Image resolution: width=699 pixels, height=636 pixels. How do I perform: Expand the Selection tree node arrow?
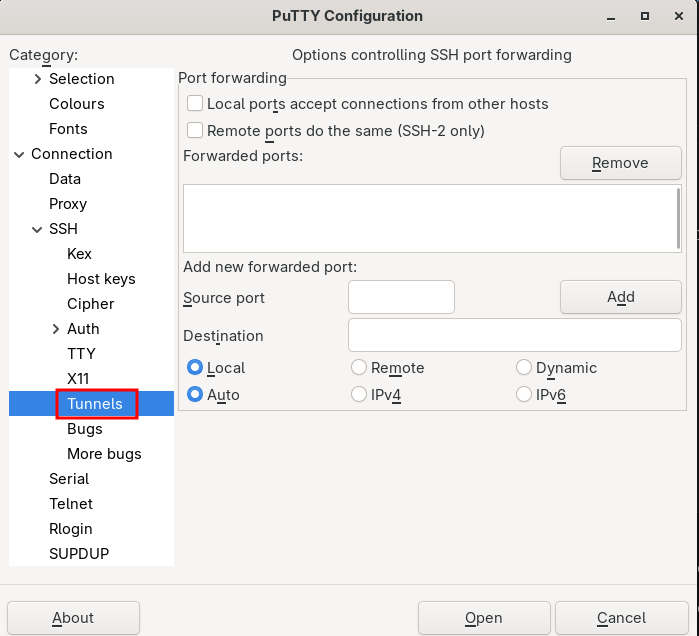pos(37,79)
